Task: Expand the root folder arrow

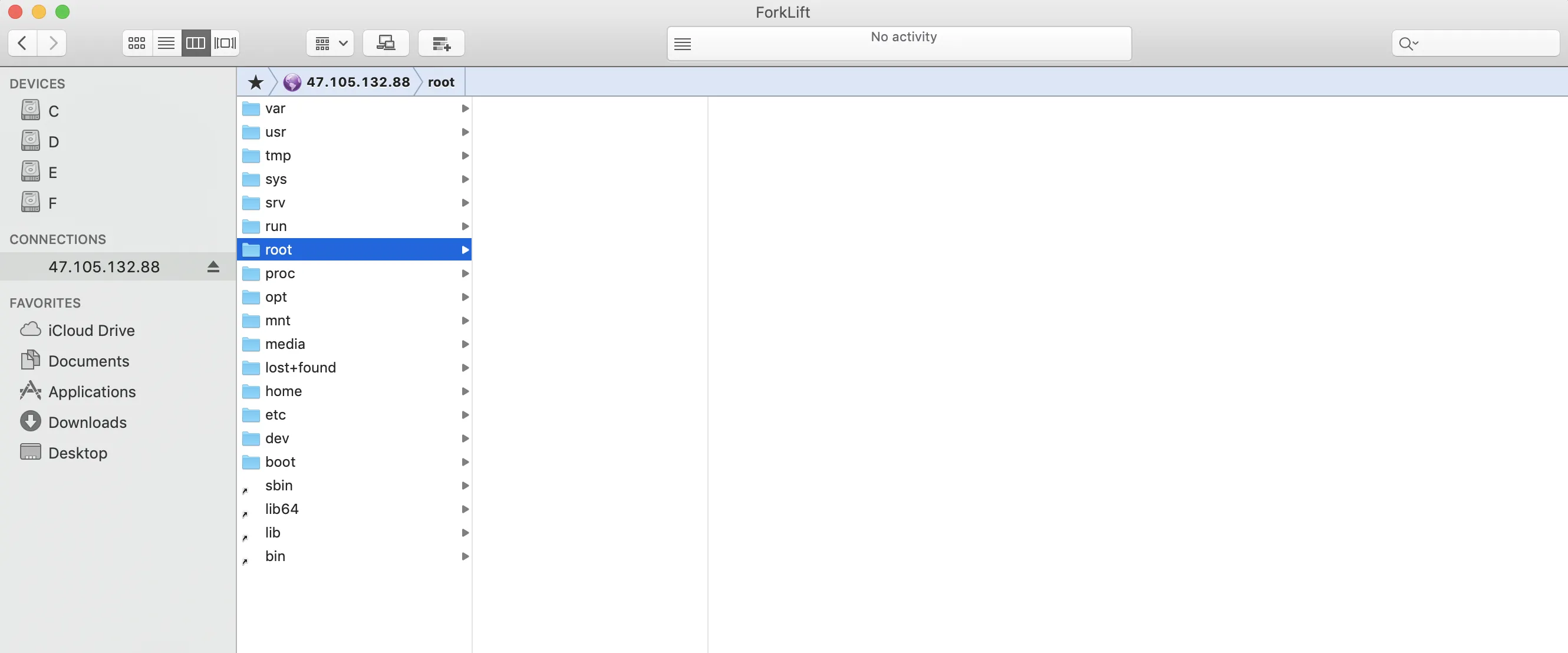Action: (465, 249)
